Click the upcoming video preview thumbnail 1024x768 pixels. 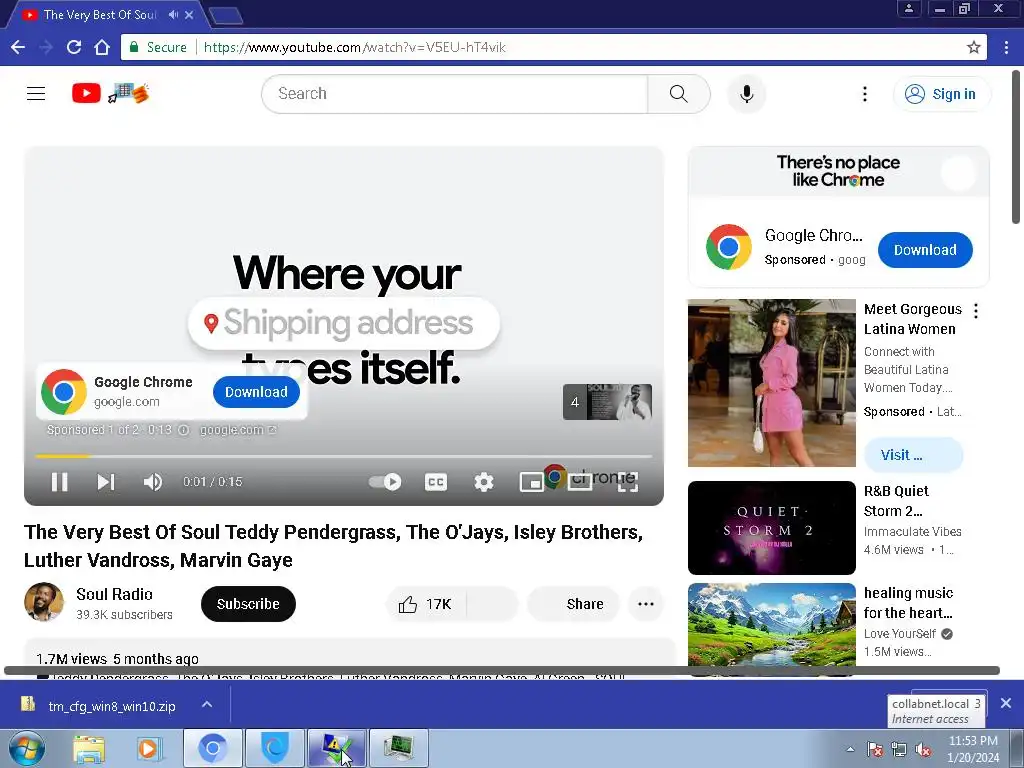(x=607, y=402)
